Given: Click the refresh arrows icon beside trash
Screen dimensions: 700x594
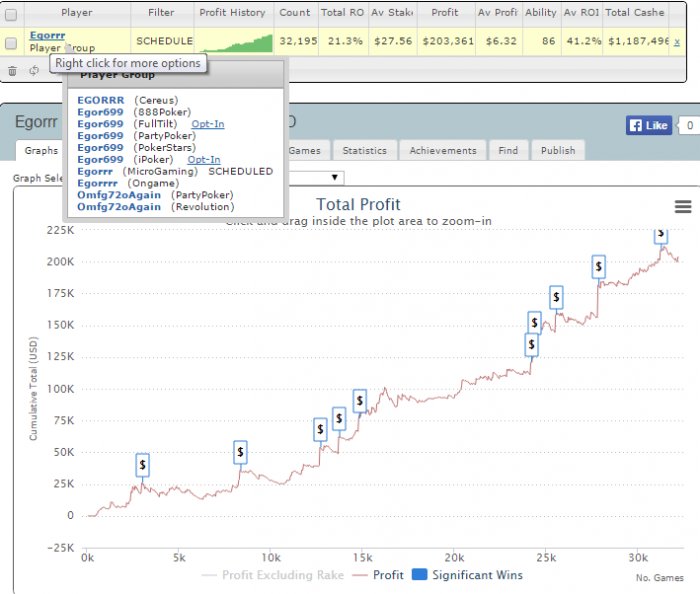Looking at the screenshot, I should coord(34,71).
